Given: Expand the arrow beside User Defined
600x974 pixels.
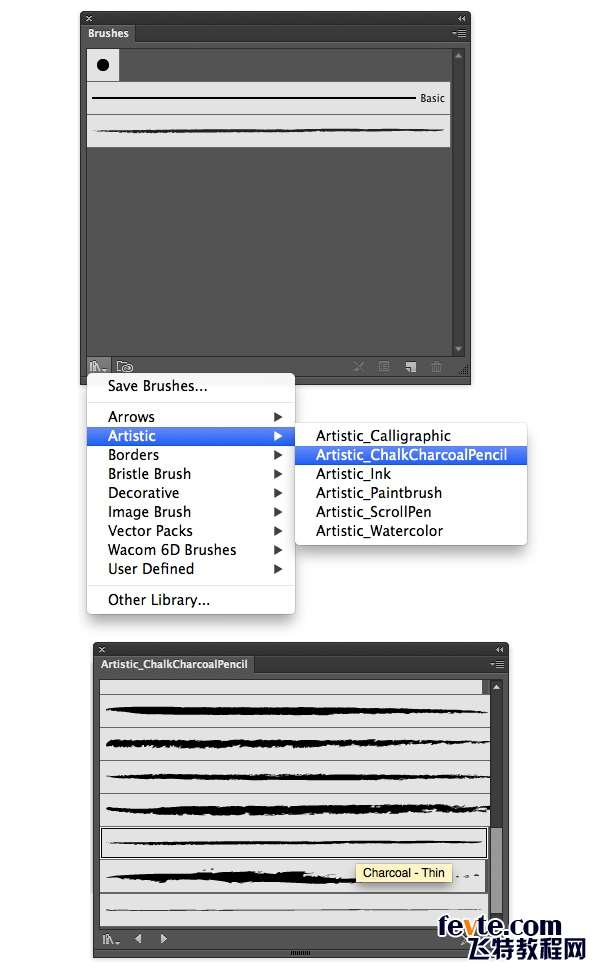Looking at the screenshot, I should point(278,569).
